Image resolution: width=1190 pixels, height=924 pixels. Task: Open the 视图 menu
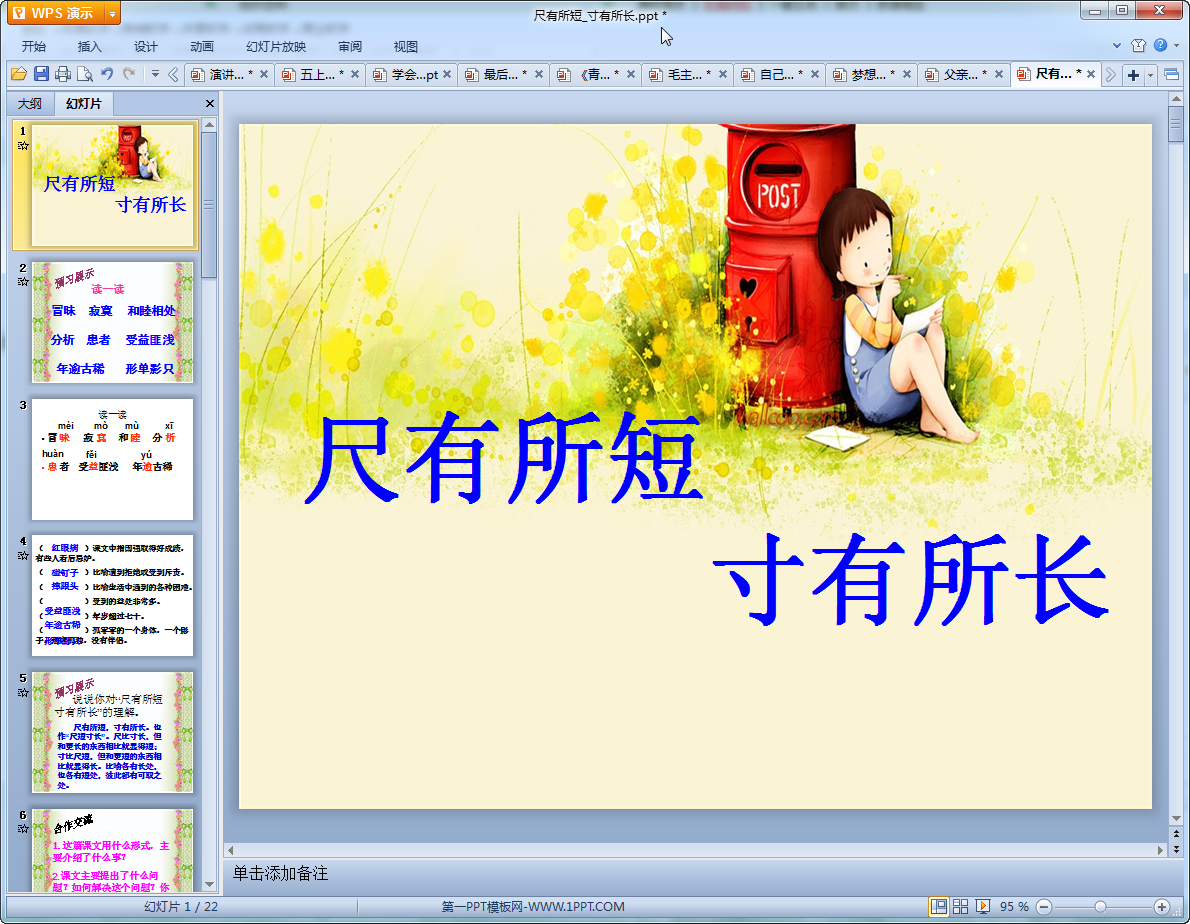406,46
